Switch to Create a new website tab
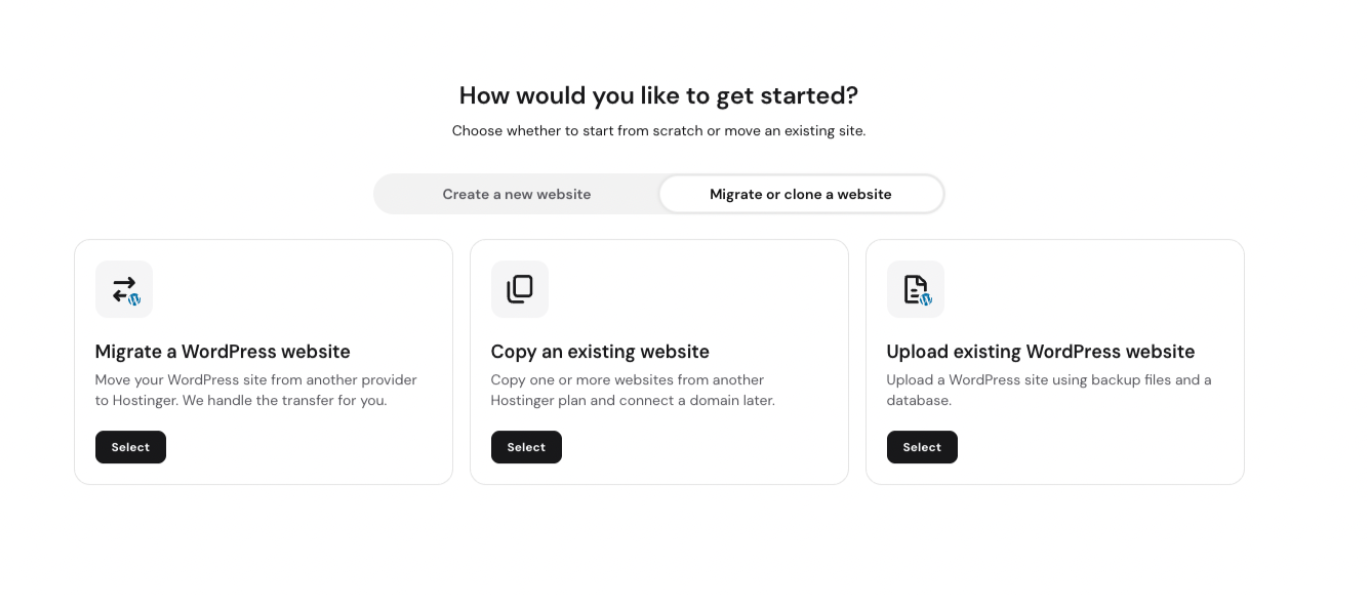Viewport: 1368px width, 595px height. 516,194
